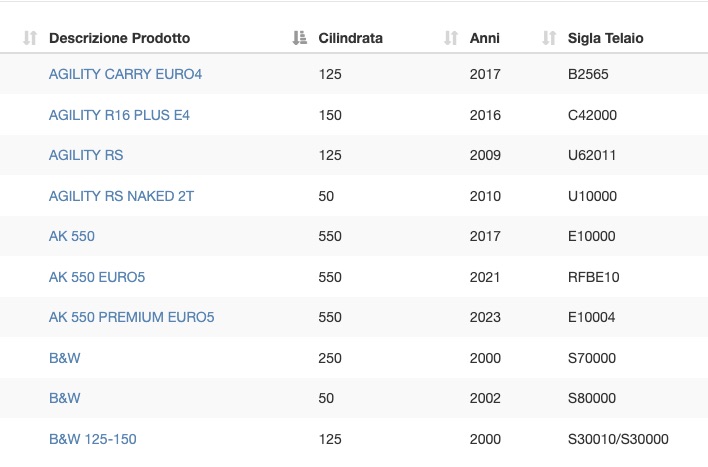Open AGILITY RS NAKED 2T link
The height and width of the screenshot is (467, 708).
[x=121, y=196]
